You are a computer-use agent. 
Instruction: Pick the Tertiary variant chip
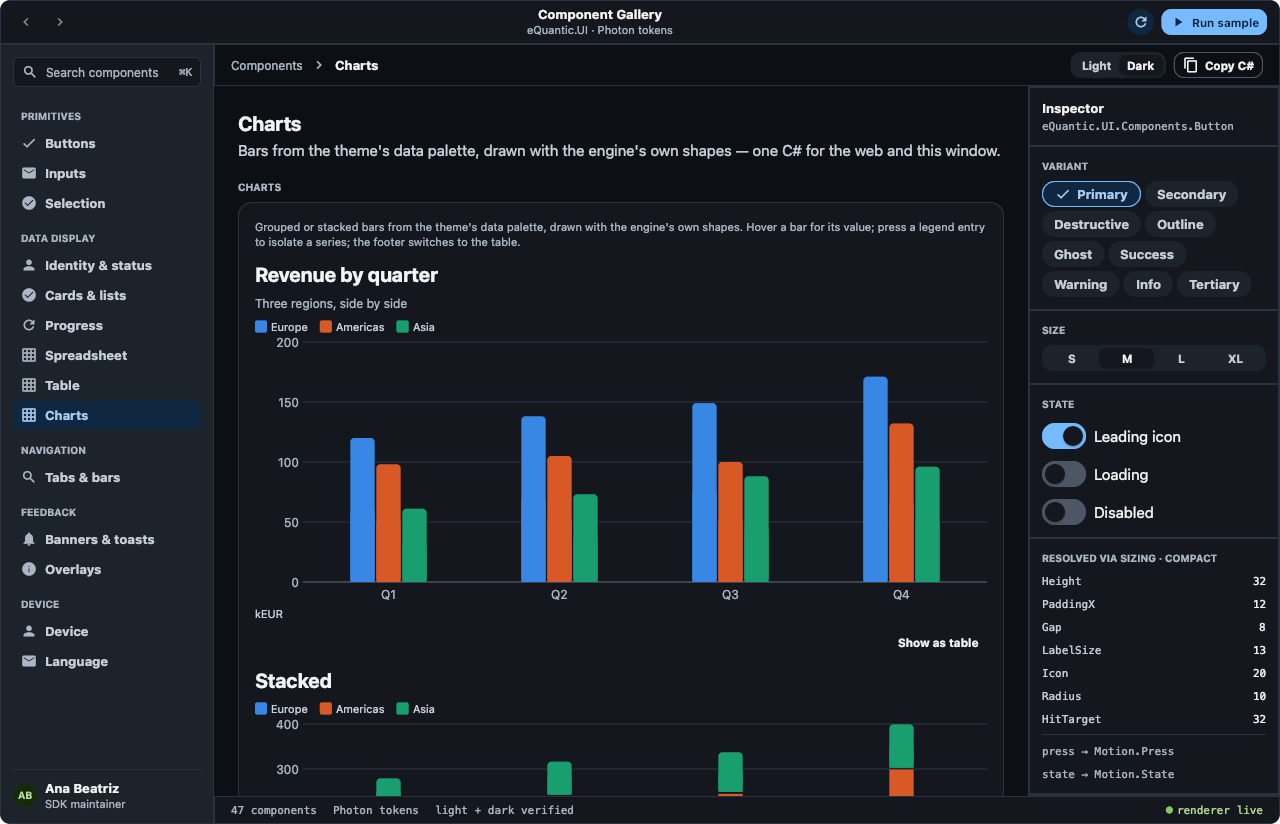[x=1214, y=284]
